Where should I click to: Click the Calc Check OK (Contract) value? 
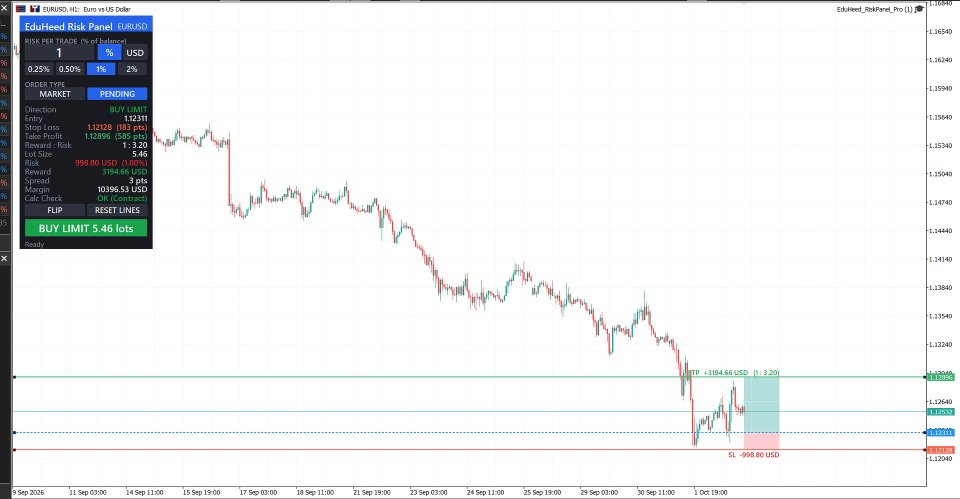122,198
